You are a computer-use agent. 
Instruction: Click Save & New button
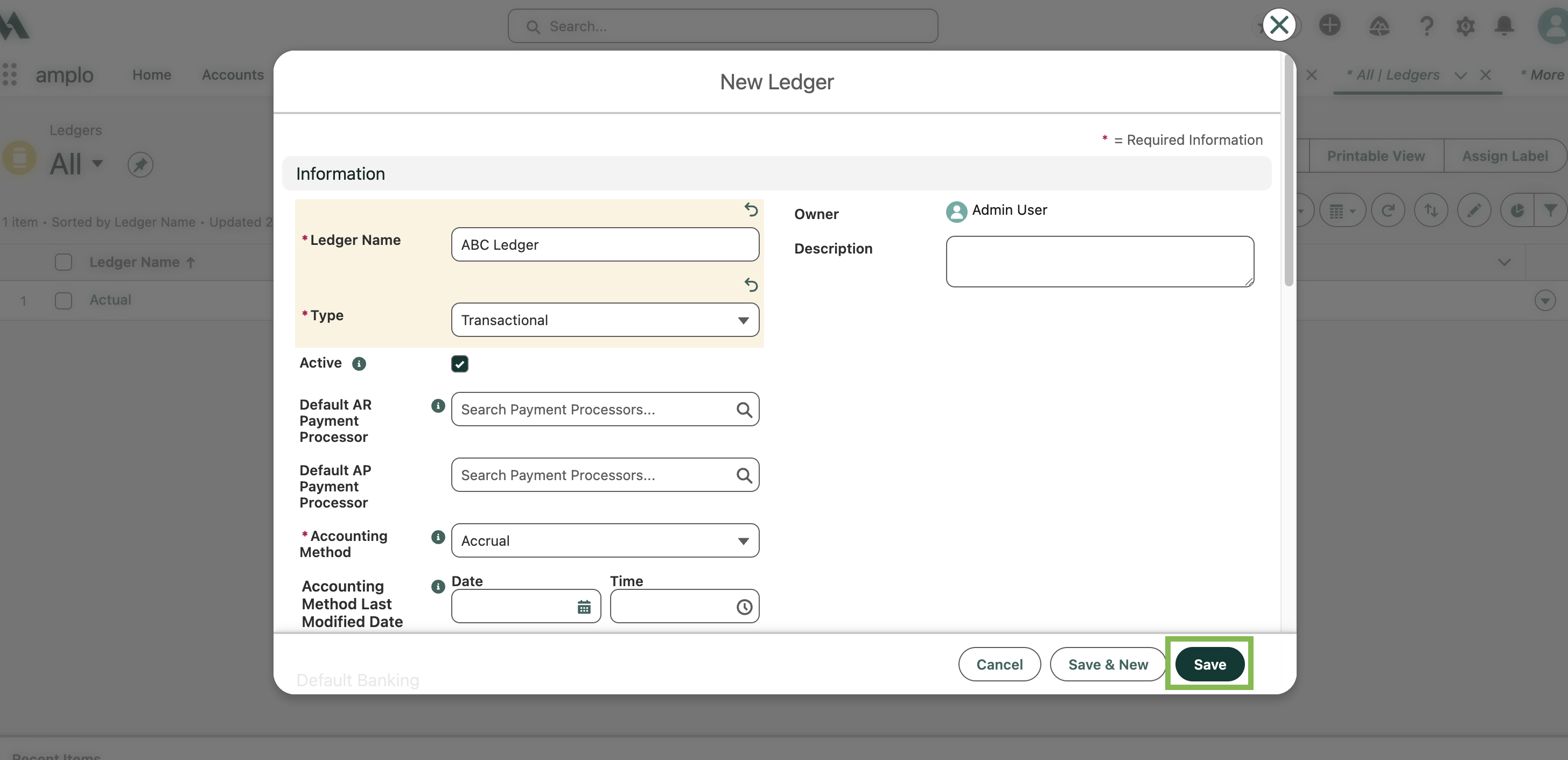[x=1108, y=664]
